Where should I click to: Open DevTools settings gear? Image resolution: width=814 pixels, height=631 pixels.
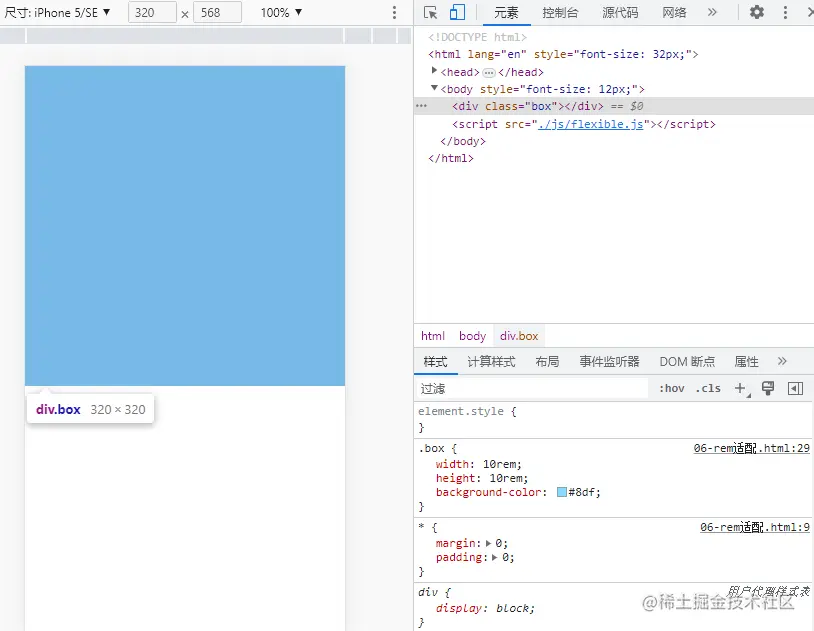click(756, 11)
